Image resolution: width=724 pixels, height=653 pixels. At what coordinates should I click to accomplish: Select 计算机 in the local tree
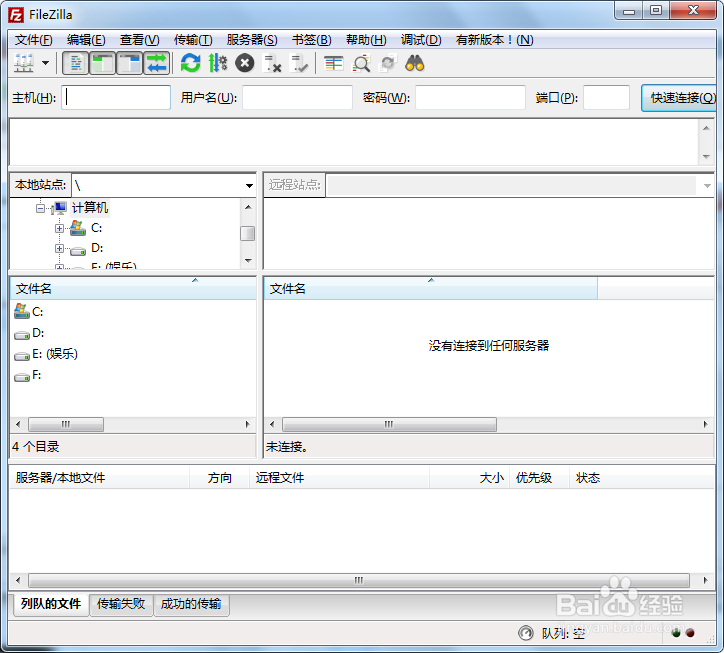point(90,208)
